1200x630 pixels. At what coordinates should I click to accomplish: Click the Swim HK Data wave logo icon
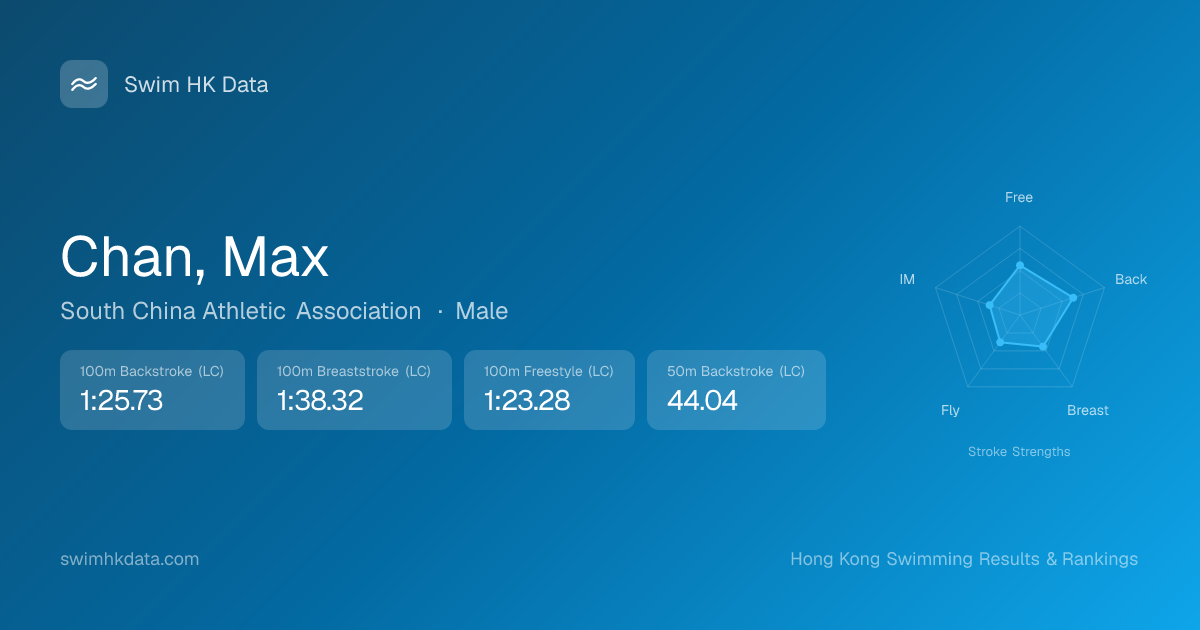click(x=84, y=84)
